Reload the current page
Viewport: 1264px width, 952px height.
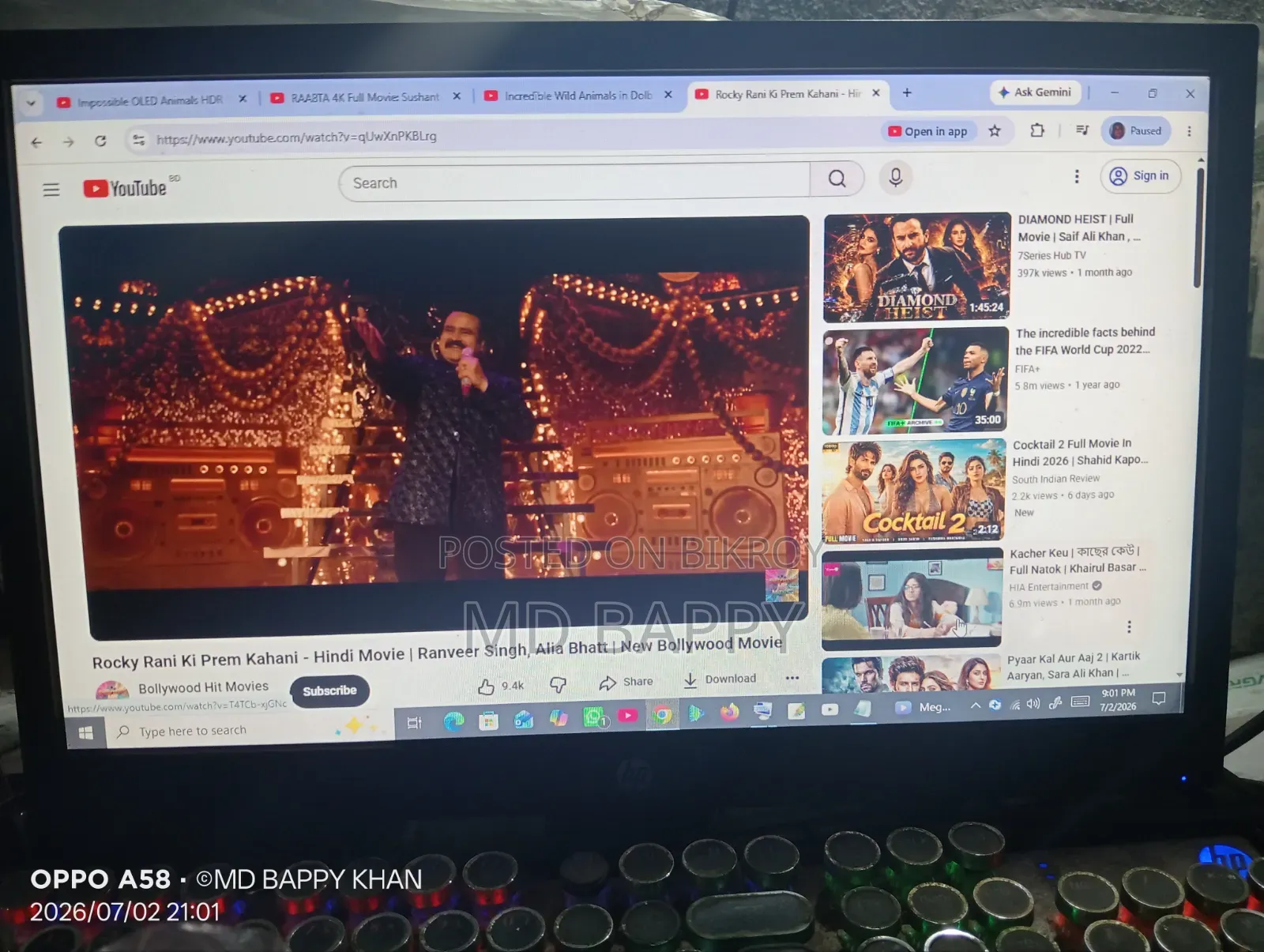tap(100, 141)
